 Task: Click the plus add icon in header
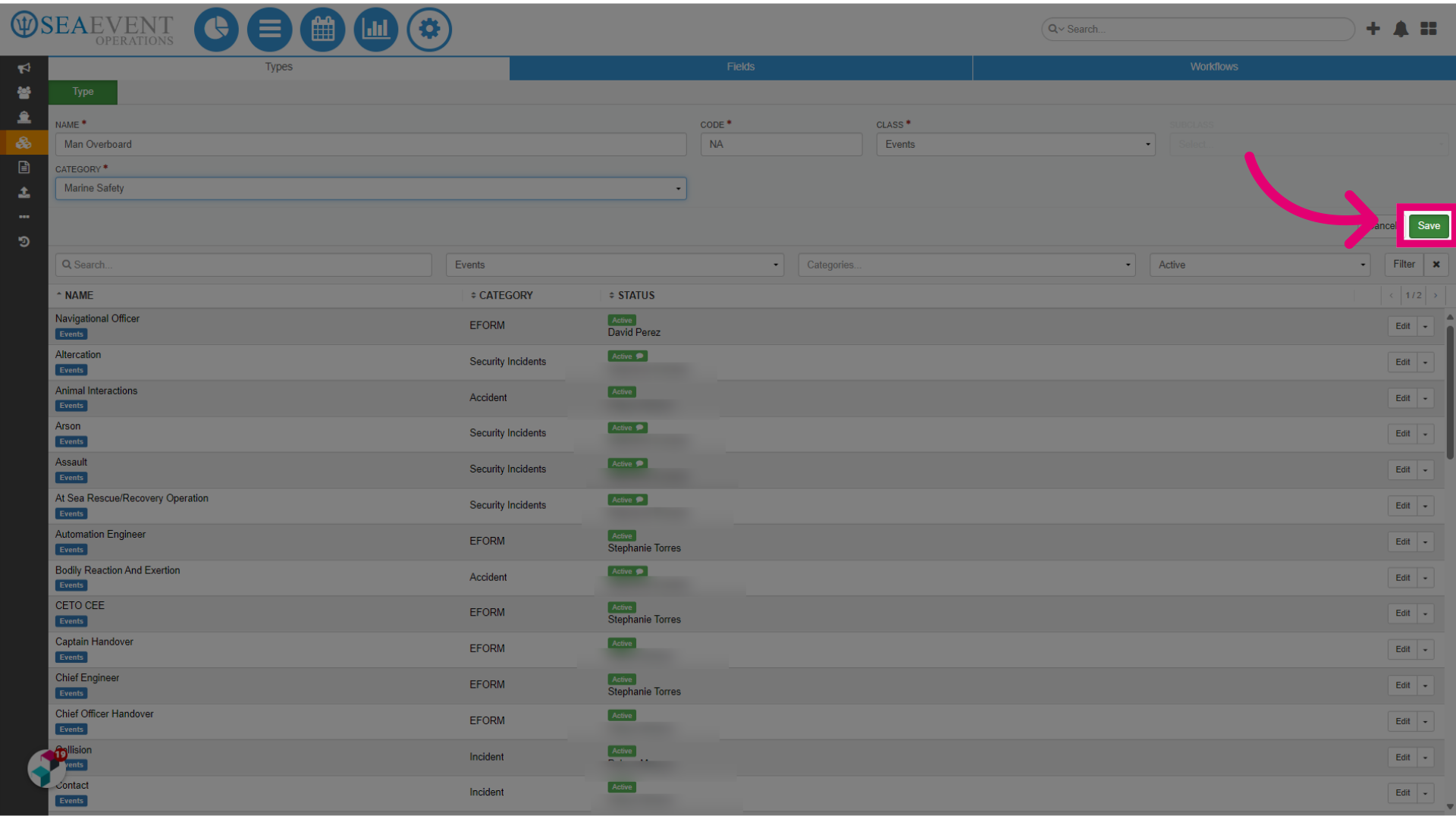(1373, 29)
